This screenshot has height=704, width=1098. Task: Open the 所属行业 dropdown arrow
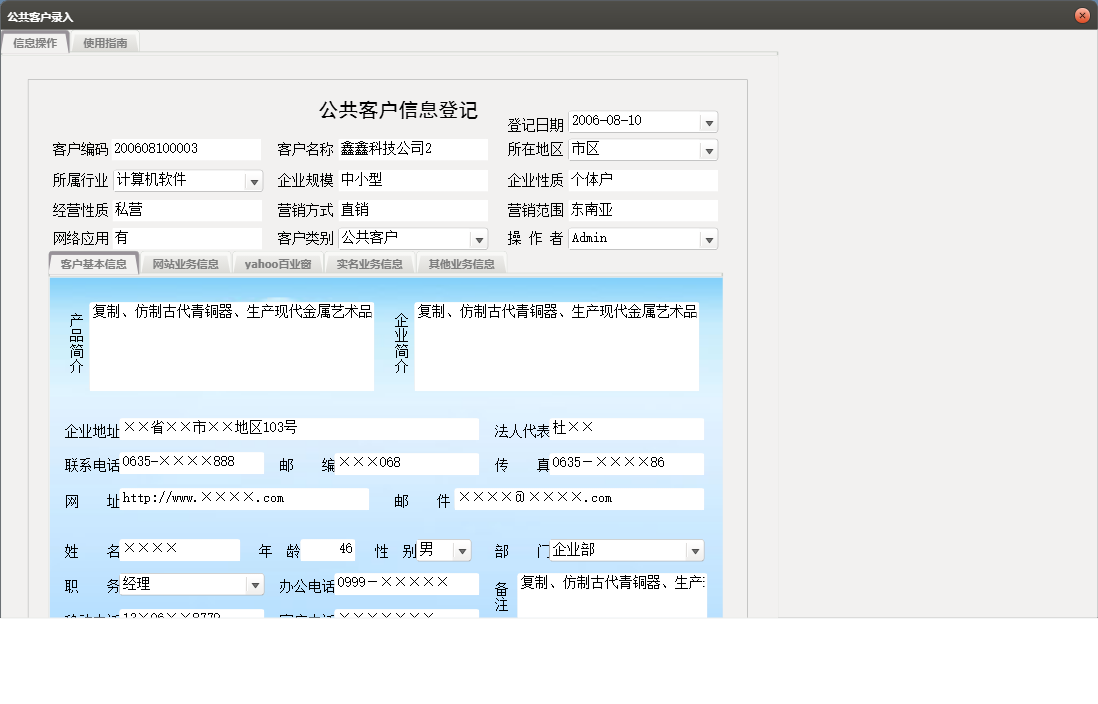pos(253,182)
